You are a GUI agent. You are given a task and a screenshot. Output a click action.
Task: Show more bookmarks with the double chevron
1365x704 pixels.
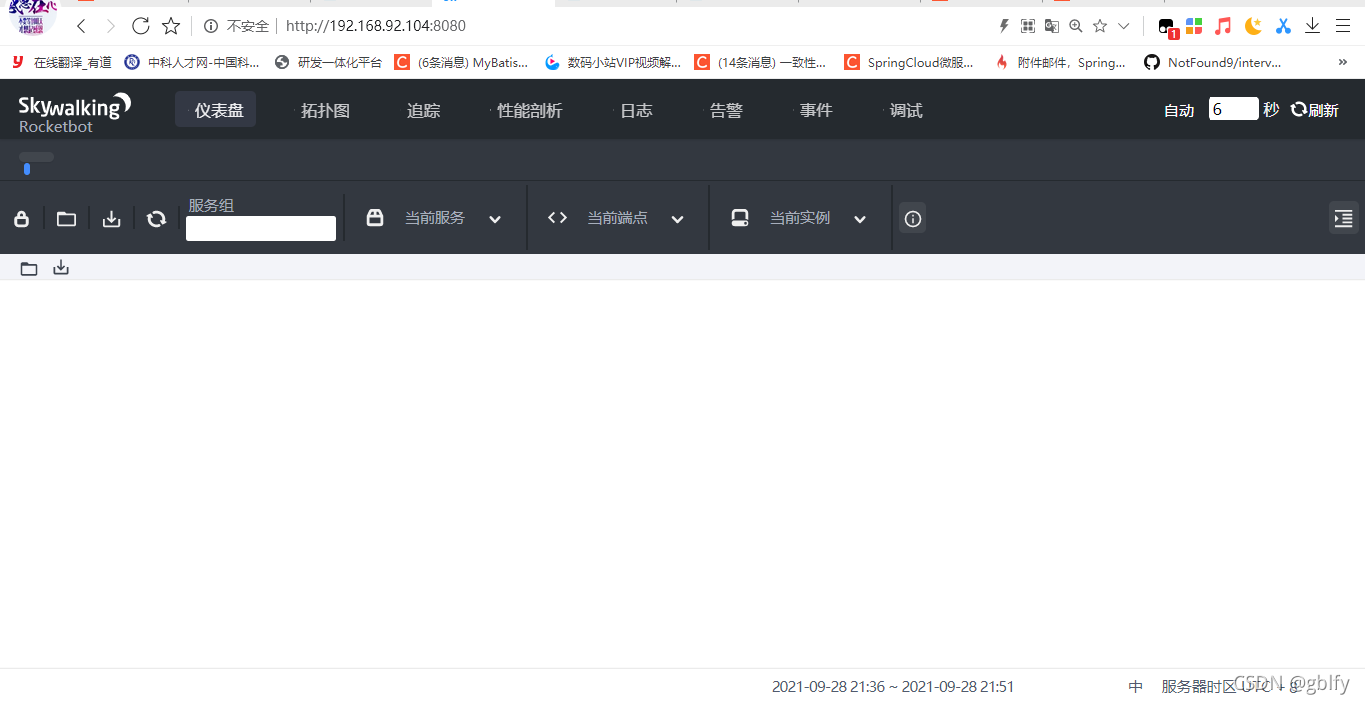pyautogui.click(x=1342, y=62)
